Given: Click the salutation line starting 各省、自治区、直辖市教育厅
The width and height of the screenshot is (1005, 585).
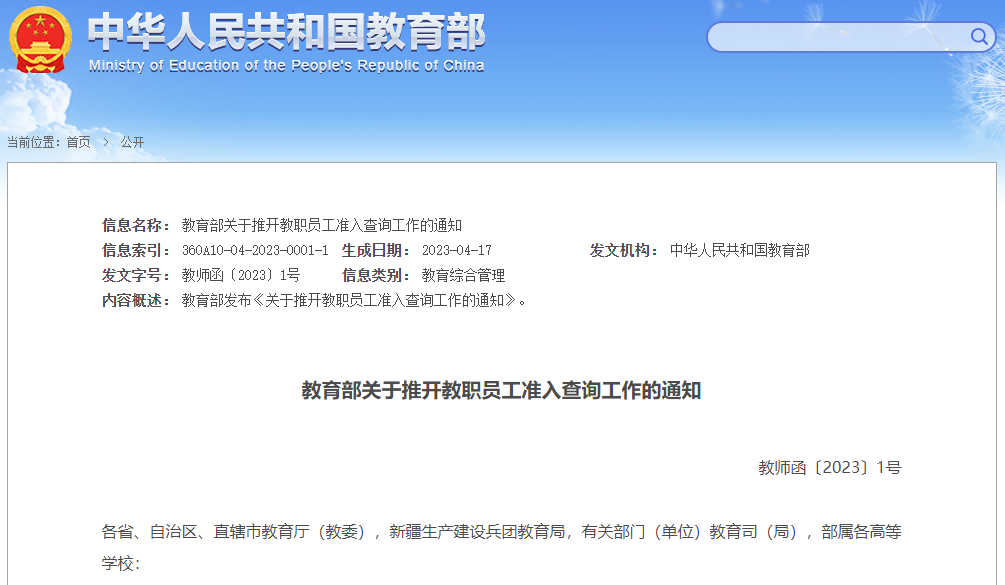Looking at the screenshot, I should 501,532.
